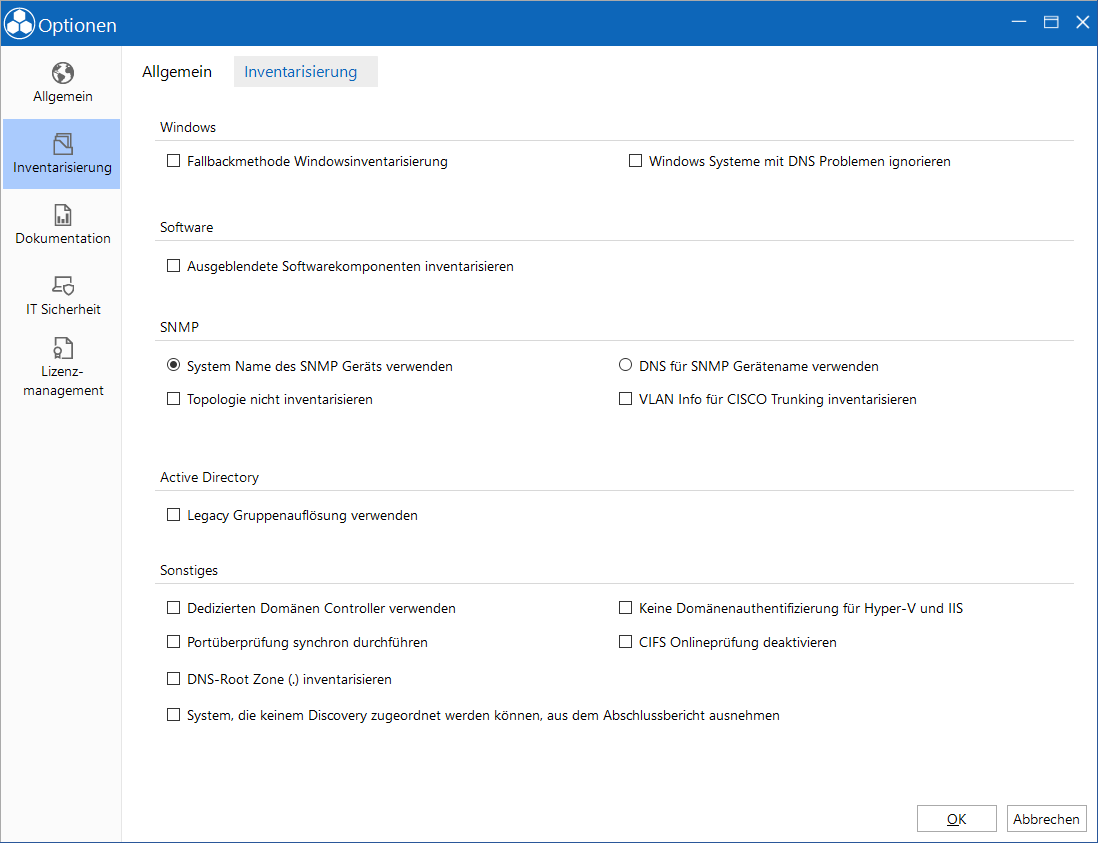
Task: Maximize the Optionen window
Action: (x=1051, y=22)
